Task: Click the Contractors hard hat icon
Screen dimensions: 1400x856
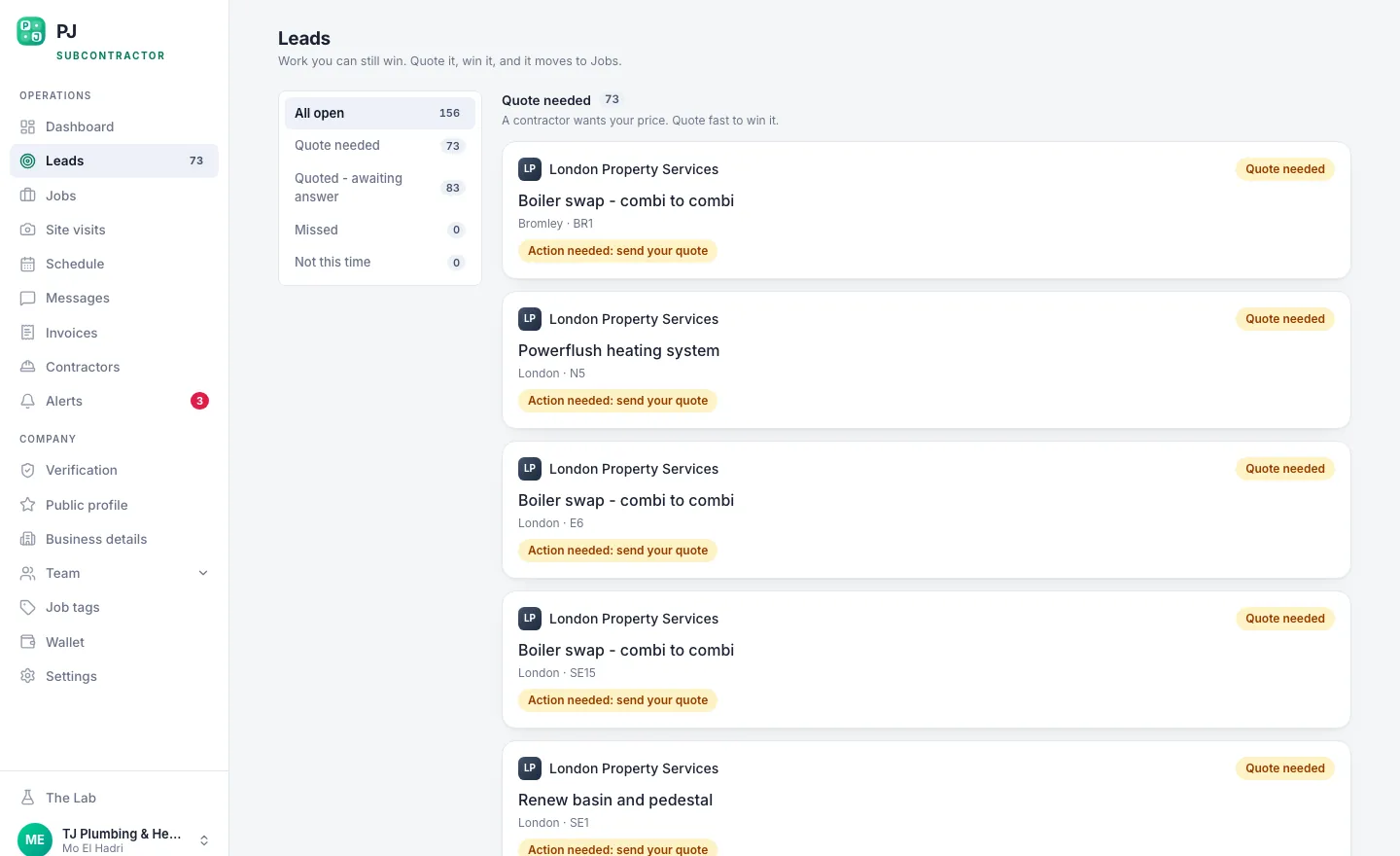Action: coord(27,367)
